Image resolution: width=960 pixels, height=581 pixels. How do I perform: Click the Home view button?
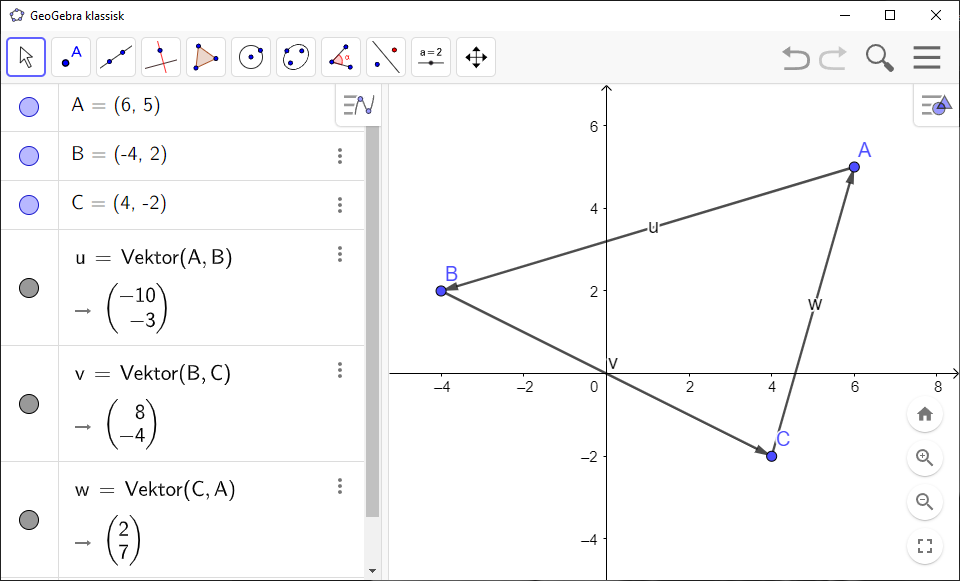tap(925, 413)
